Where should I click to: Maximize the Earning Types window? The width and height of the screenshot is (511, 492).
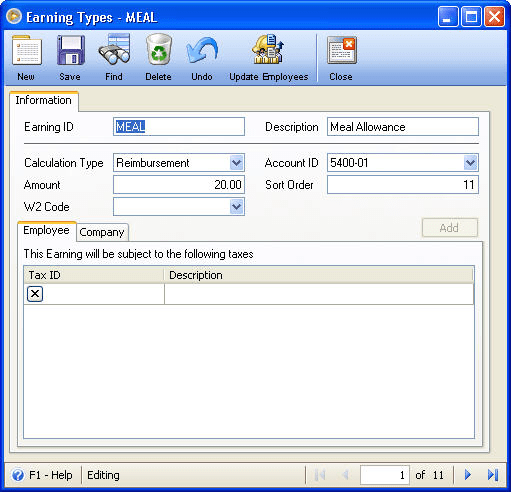pos(471,16)
